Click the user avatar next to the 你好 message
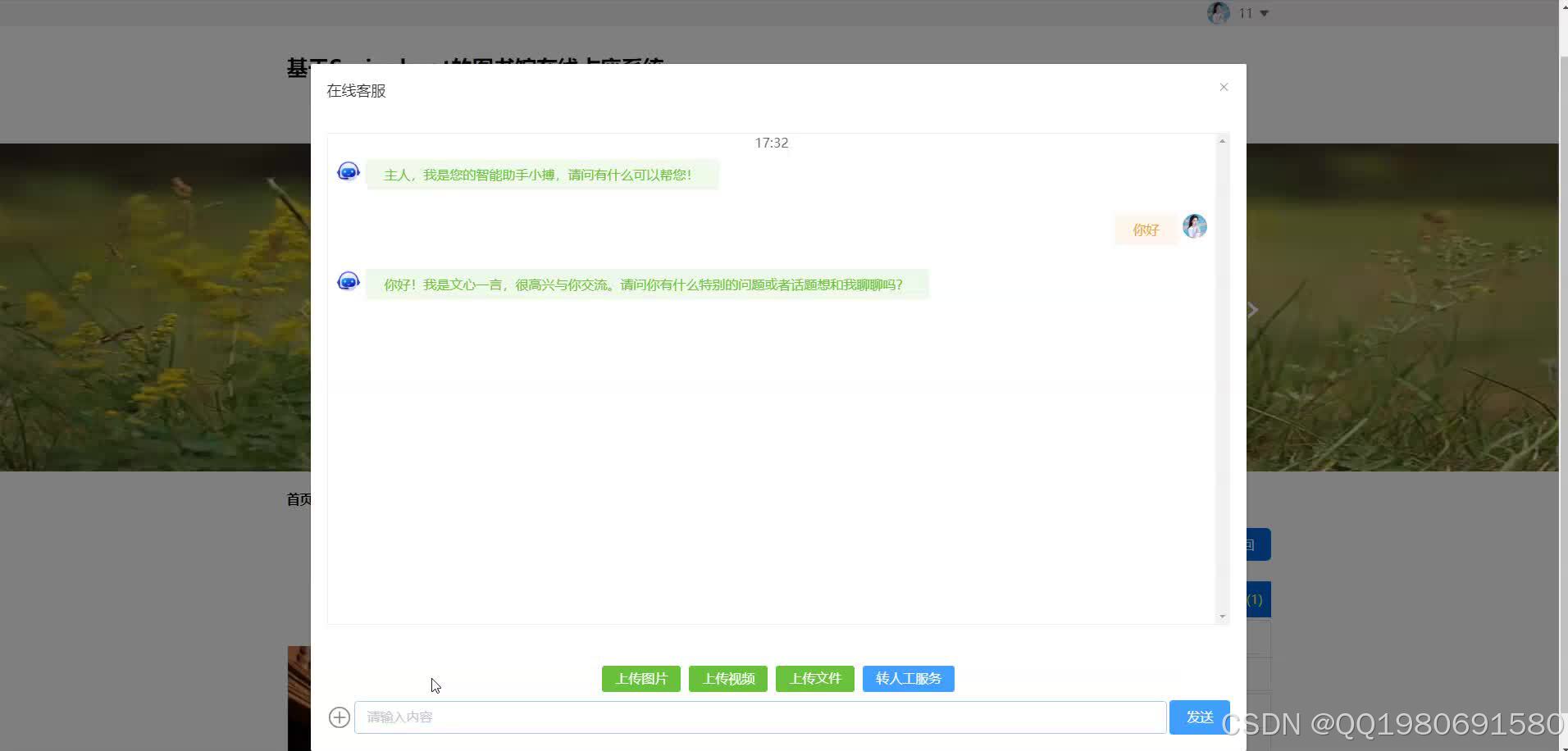The image size is (1568, 751). [x=1194, y=226]
